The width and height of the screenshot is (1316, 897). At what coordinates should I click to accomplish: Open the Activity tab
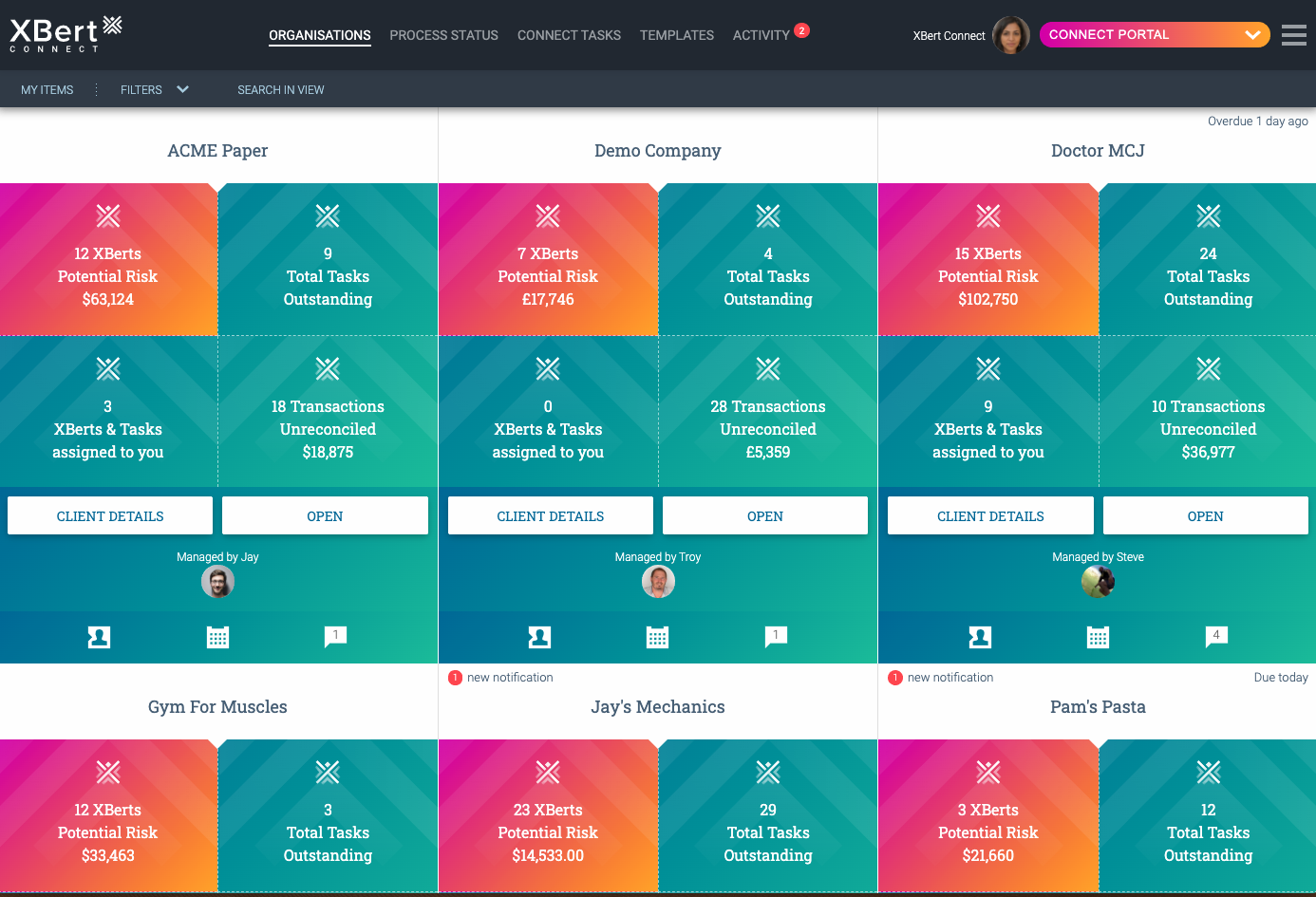tap(761, 35)
